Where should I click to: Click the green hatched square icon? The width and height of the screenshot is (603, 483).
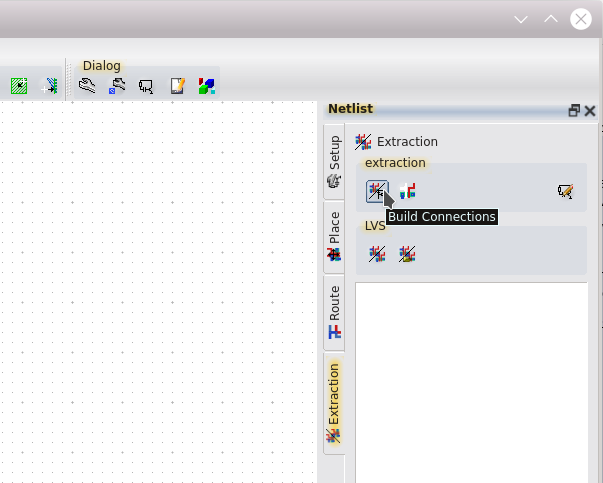click(x=19, y=86)
